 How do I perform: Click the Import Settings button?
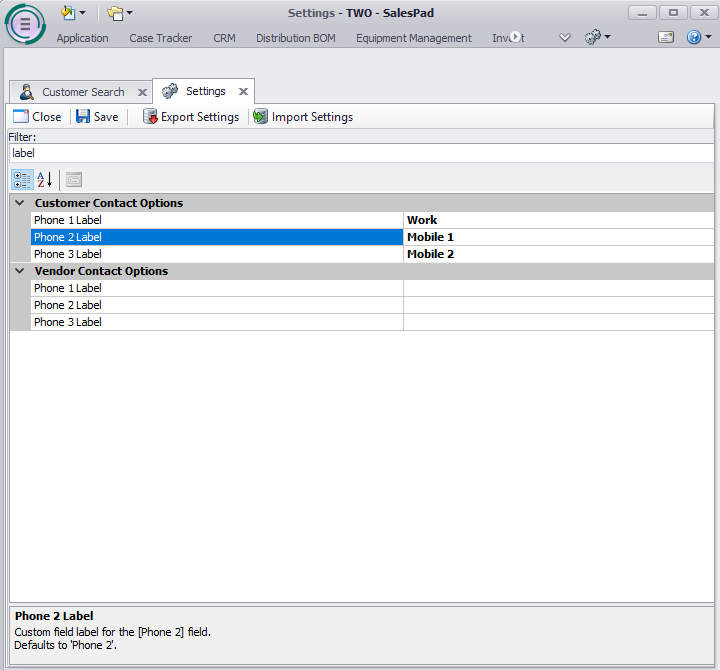(303, 117)
